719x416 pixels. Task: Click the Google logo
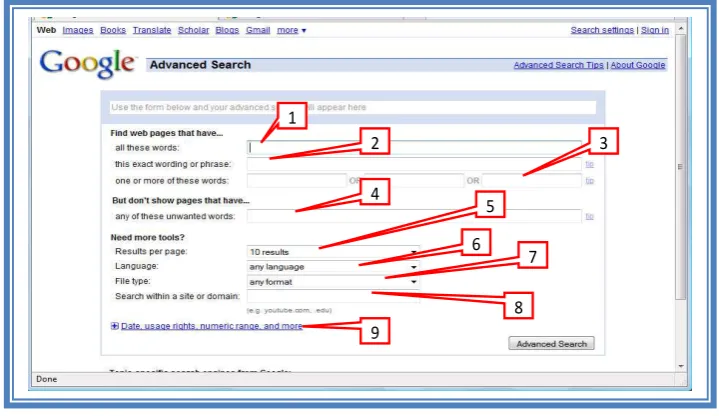click(x=87, y=64)
